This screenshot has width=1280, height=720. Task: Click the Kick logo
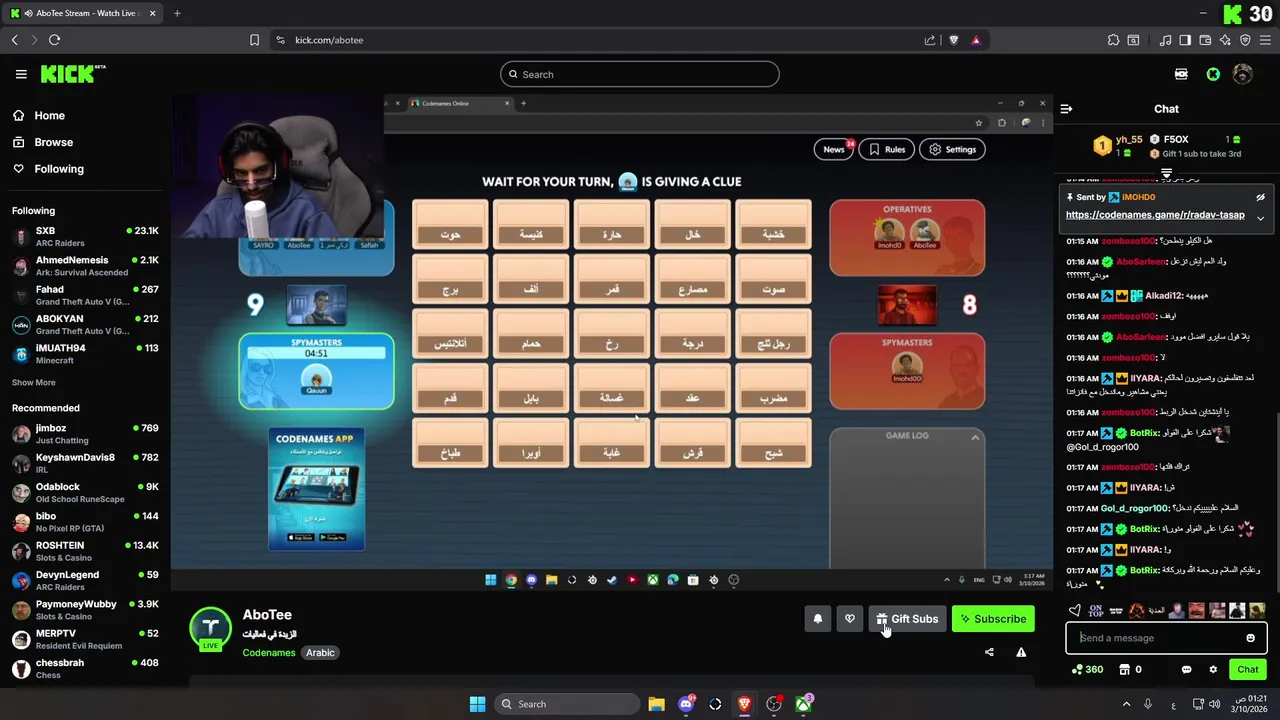click(72, 74)
